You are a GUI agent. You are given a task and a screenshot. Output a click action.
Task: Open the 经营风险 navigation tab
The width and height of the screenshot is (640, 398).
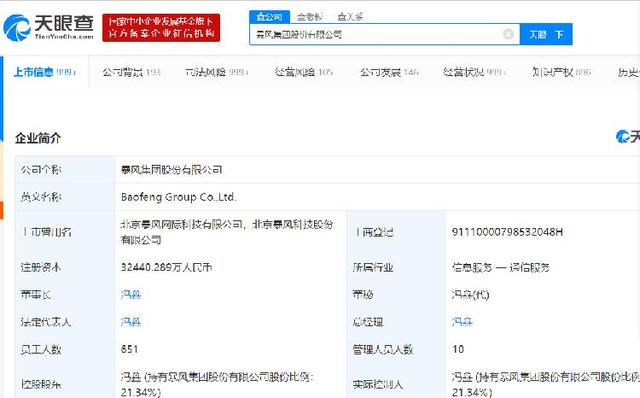coord(304,72)
